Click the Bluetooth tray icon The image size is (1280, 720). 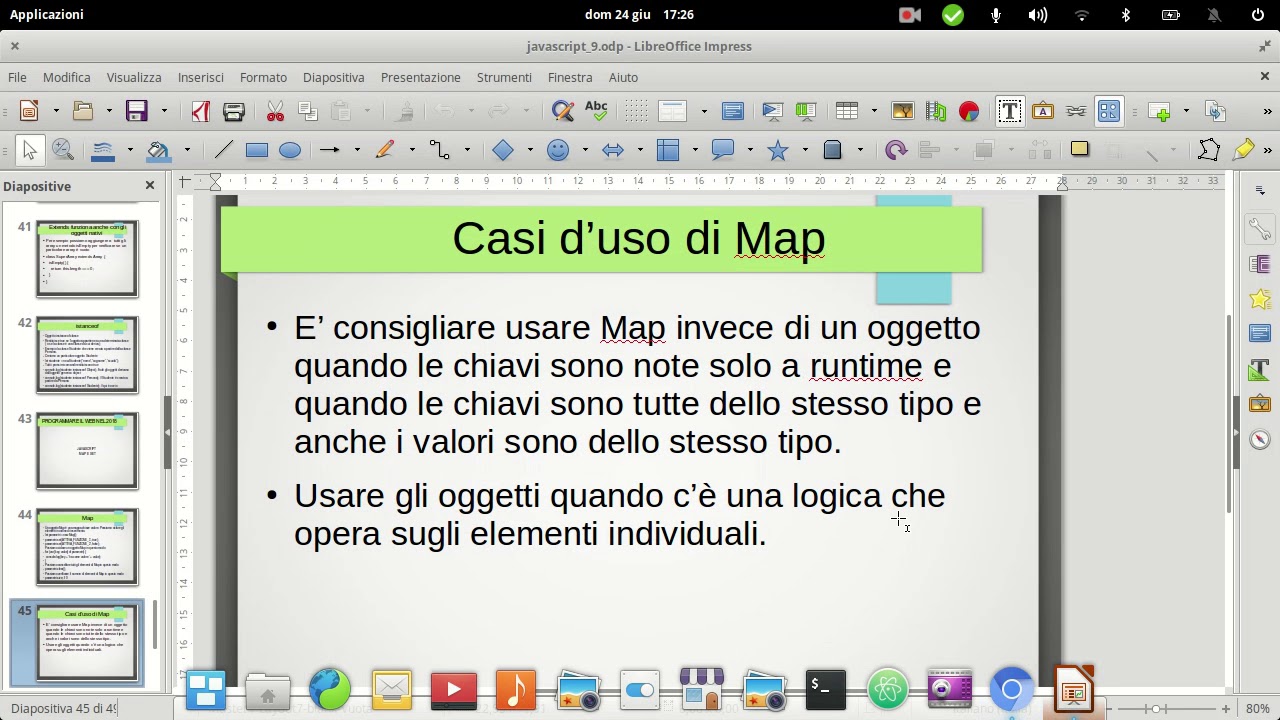[x=1125, y=14]
